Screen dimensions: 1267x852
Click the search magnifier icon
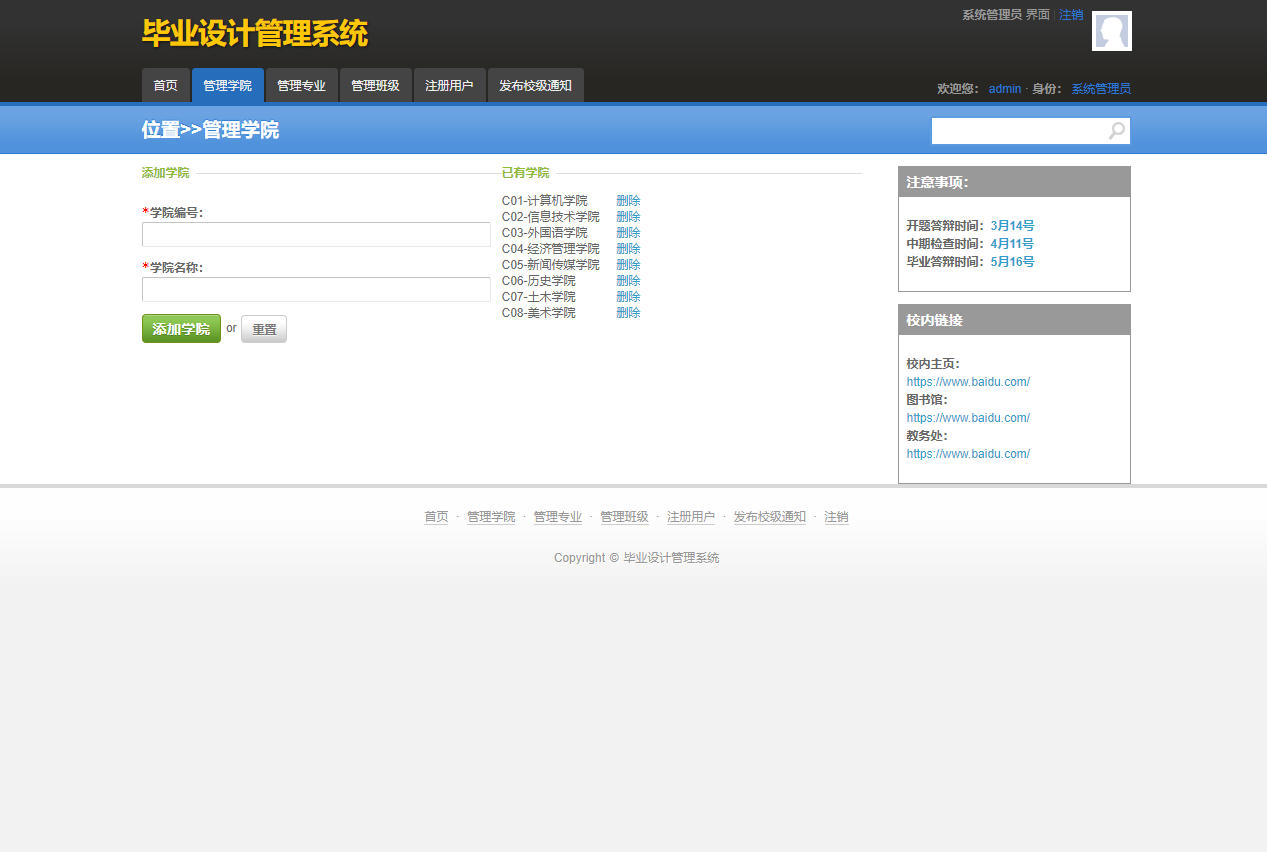coord(1116,131)
